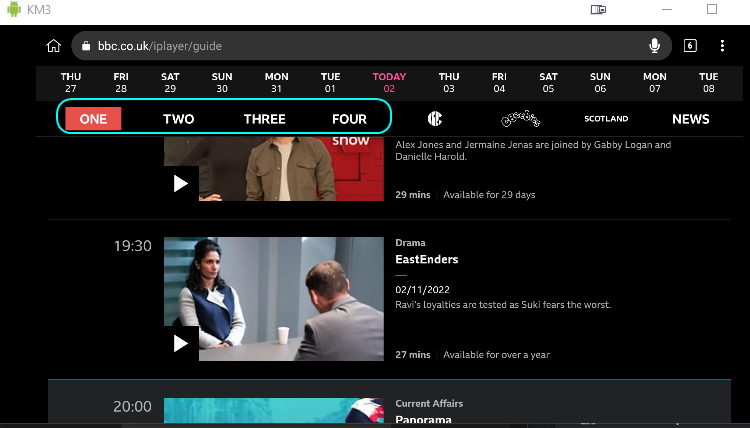Play the EastEnders 19:30 episode
750x428 pixels.
tap(181, 343)
